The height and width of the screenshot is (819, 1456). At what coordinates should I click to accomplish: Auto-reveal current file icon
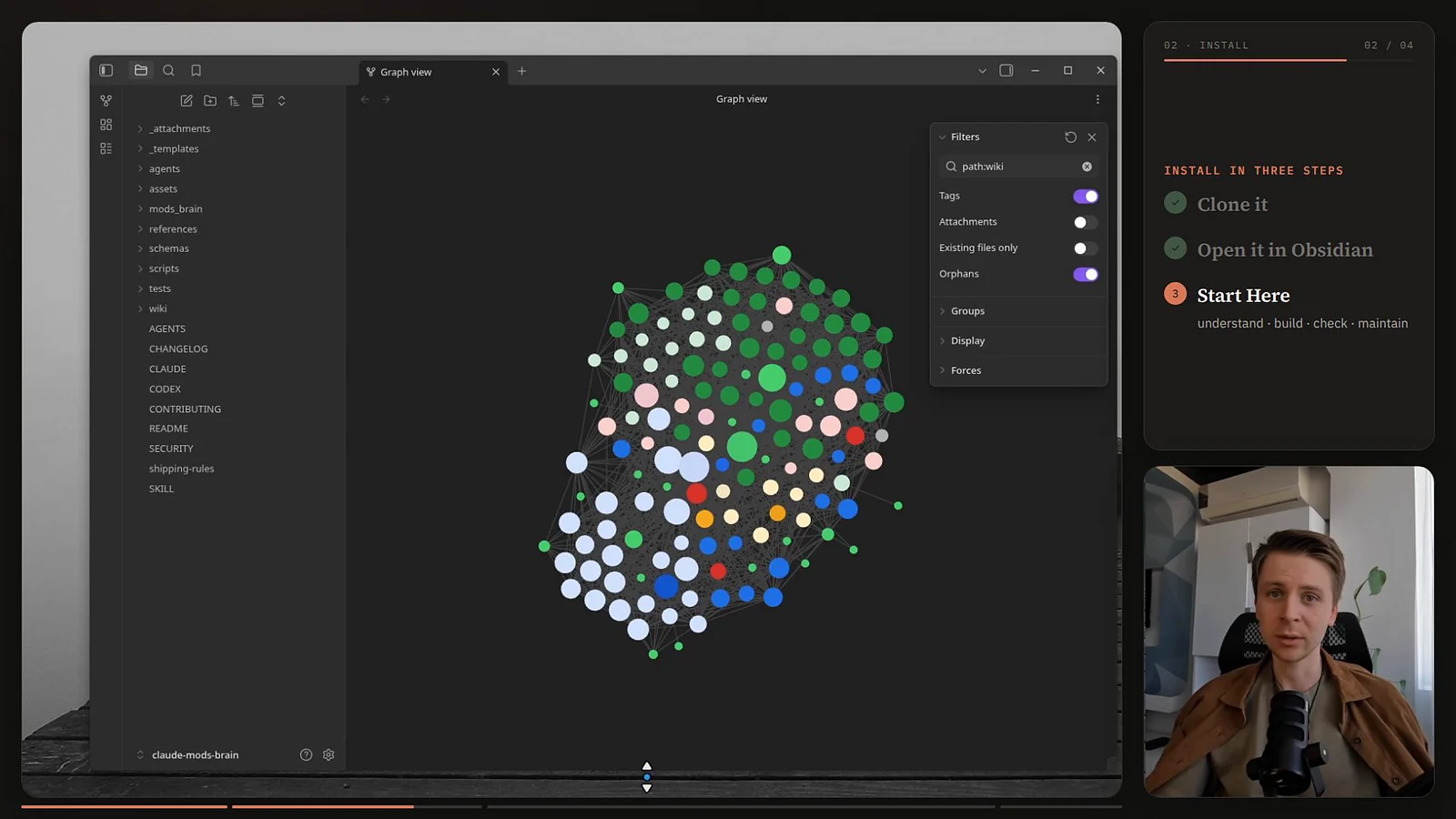coord(258,101)
